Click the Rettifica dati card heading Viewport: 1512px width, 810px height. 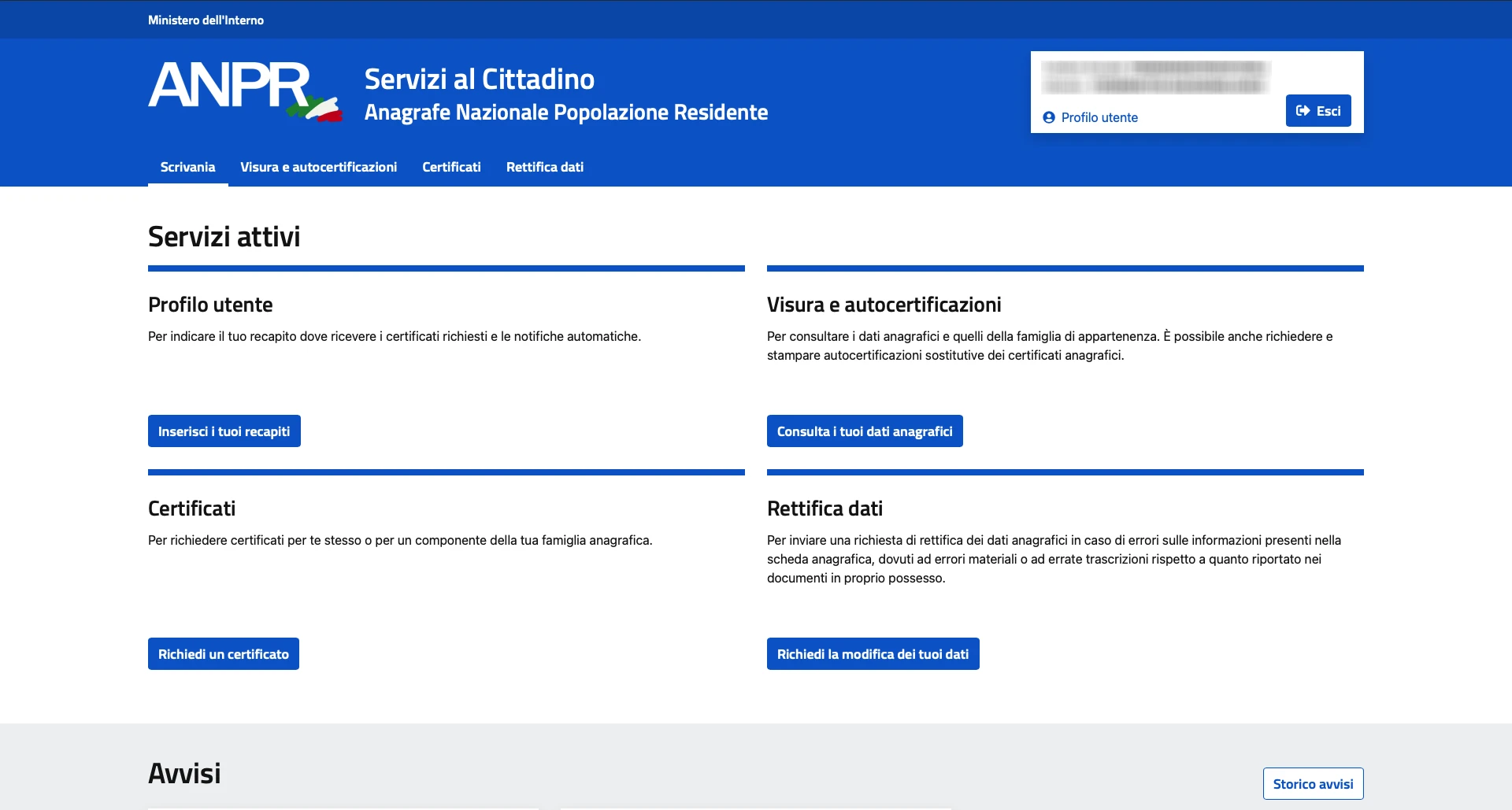click(x=825, y=509)
